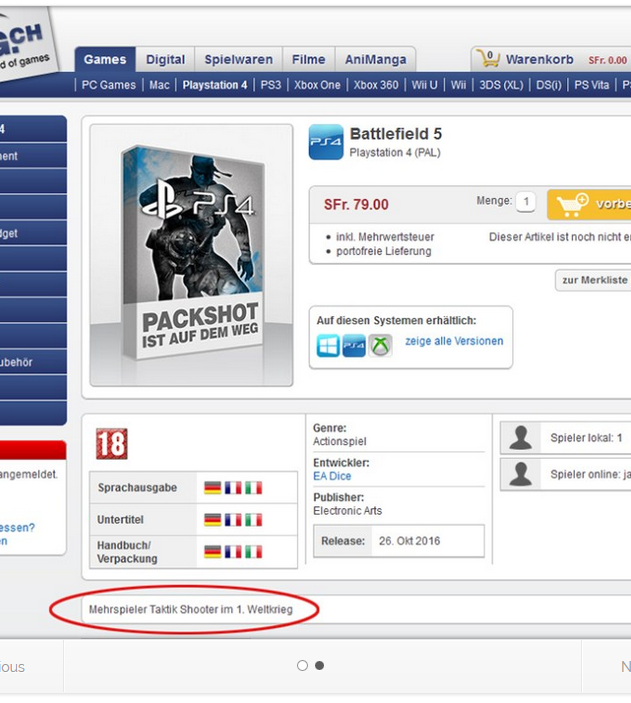Click the Playstation 4 (PAL) subtitle
The image size is (631, 703).
(x=395, y=153)
